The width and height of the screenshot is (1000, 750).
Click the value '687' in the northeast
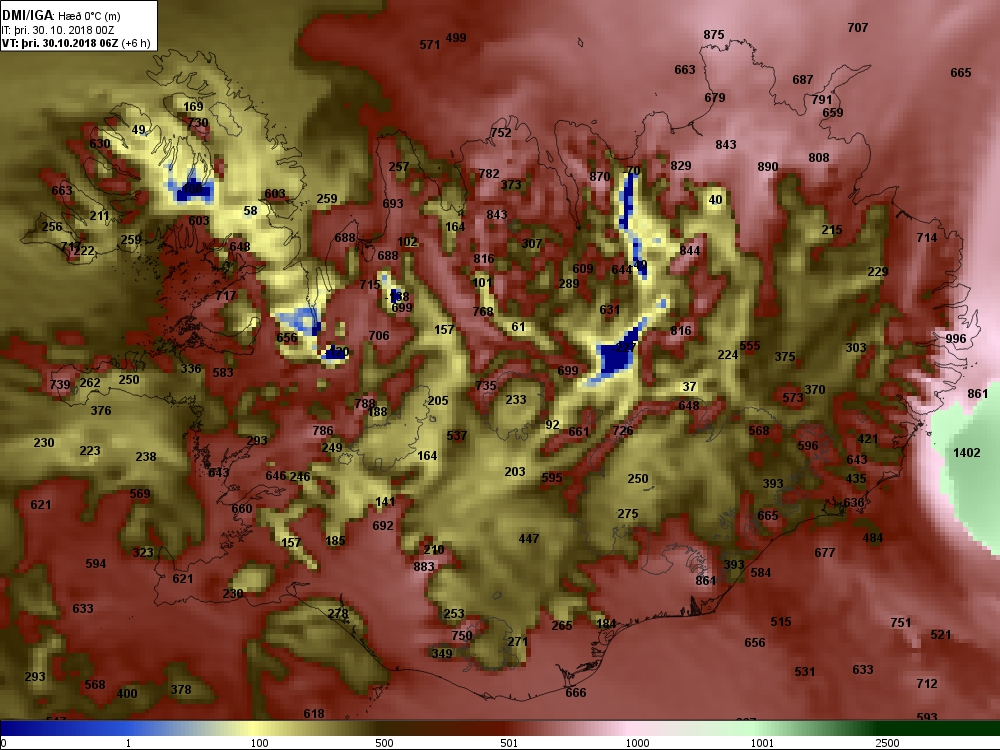[802, 80]
